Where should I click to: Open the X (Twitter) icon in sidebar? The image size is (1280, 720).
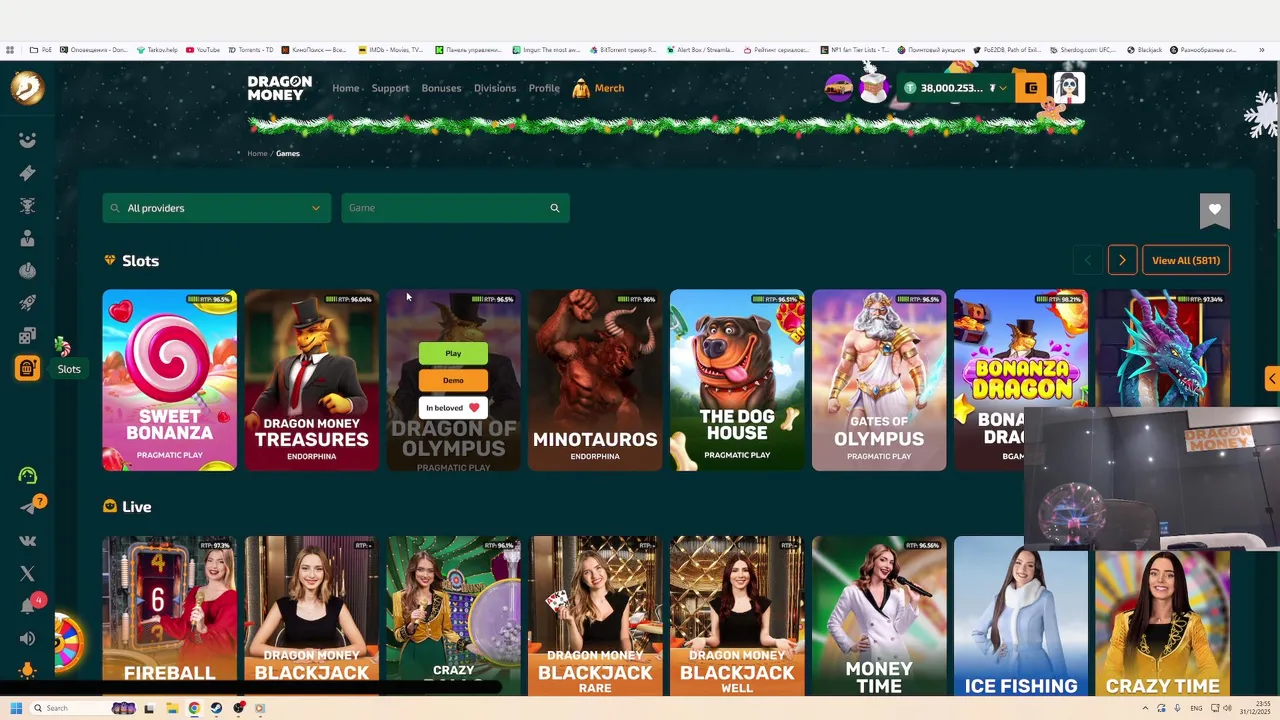pyautogui.click(x=27, y=573)
